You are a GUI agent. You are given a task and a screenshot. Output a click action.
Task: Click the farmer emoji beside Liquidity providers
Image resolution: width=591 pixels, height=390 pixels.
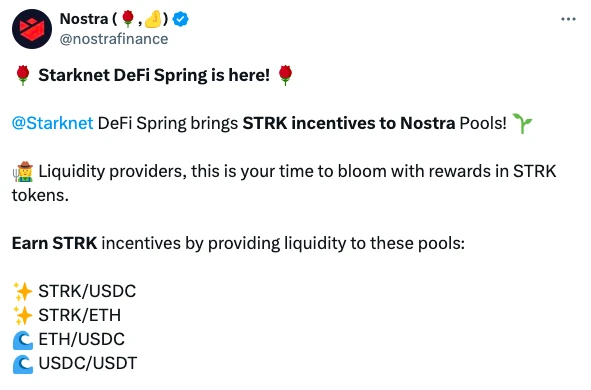click(23, 171)
